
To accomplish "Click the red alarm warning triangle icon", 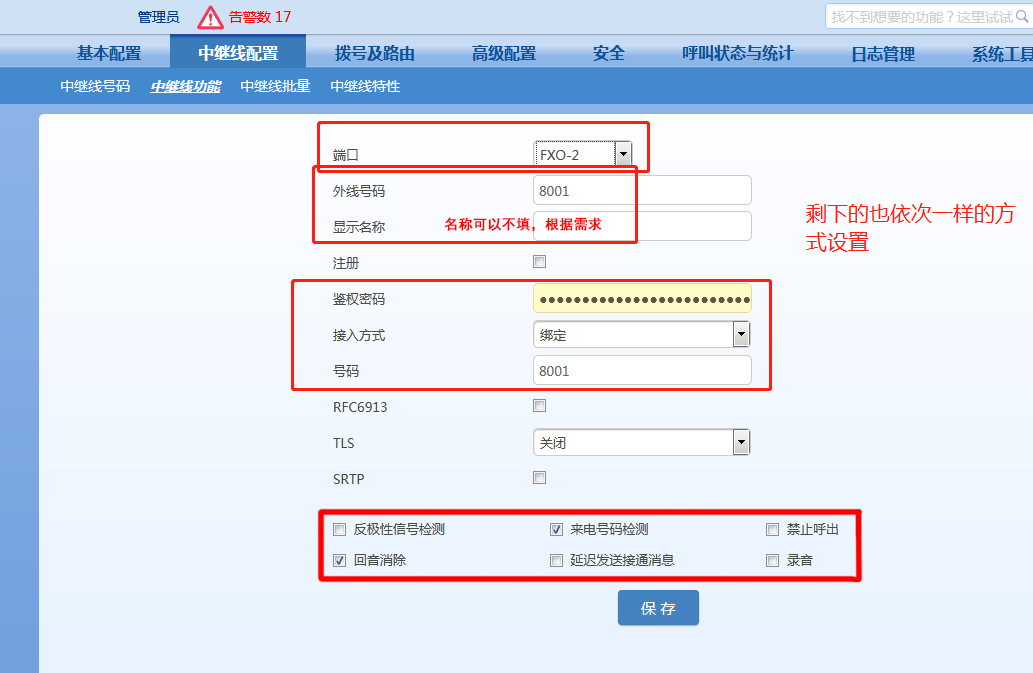I will (x=210, y=17).
